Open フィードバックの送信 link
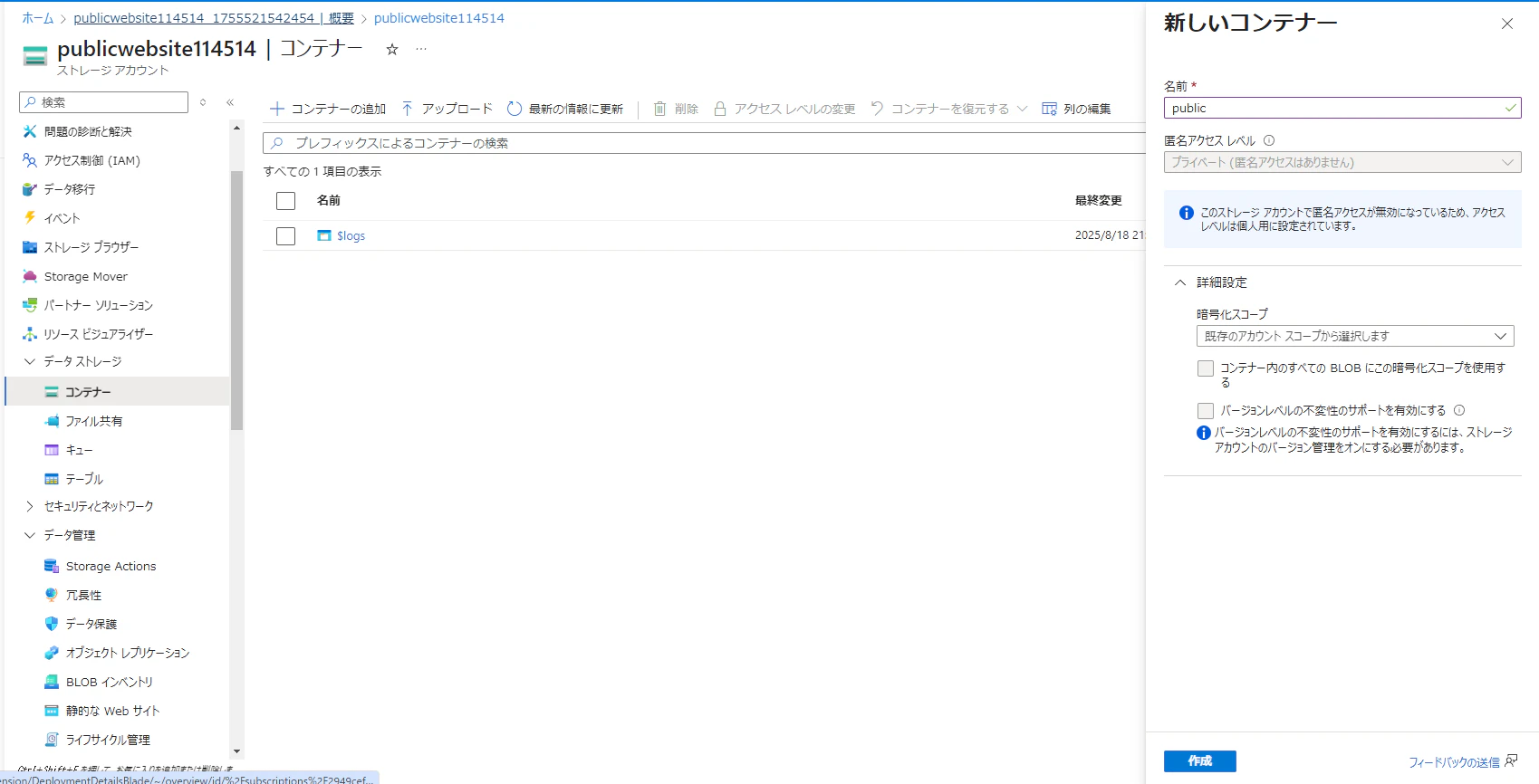This screenshot has height=784, width=1539. (1454, 762)
